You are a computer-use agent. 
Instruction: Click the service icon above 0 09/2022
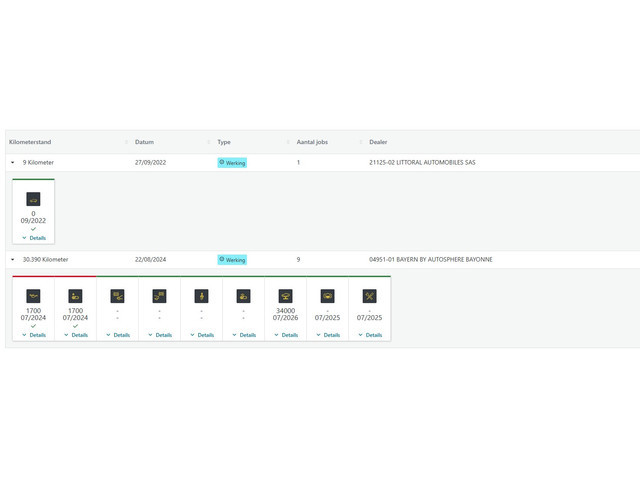33,199
